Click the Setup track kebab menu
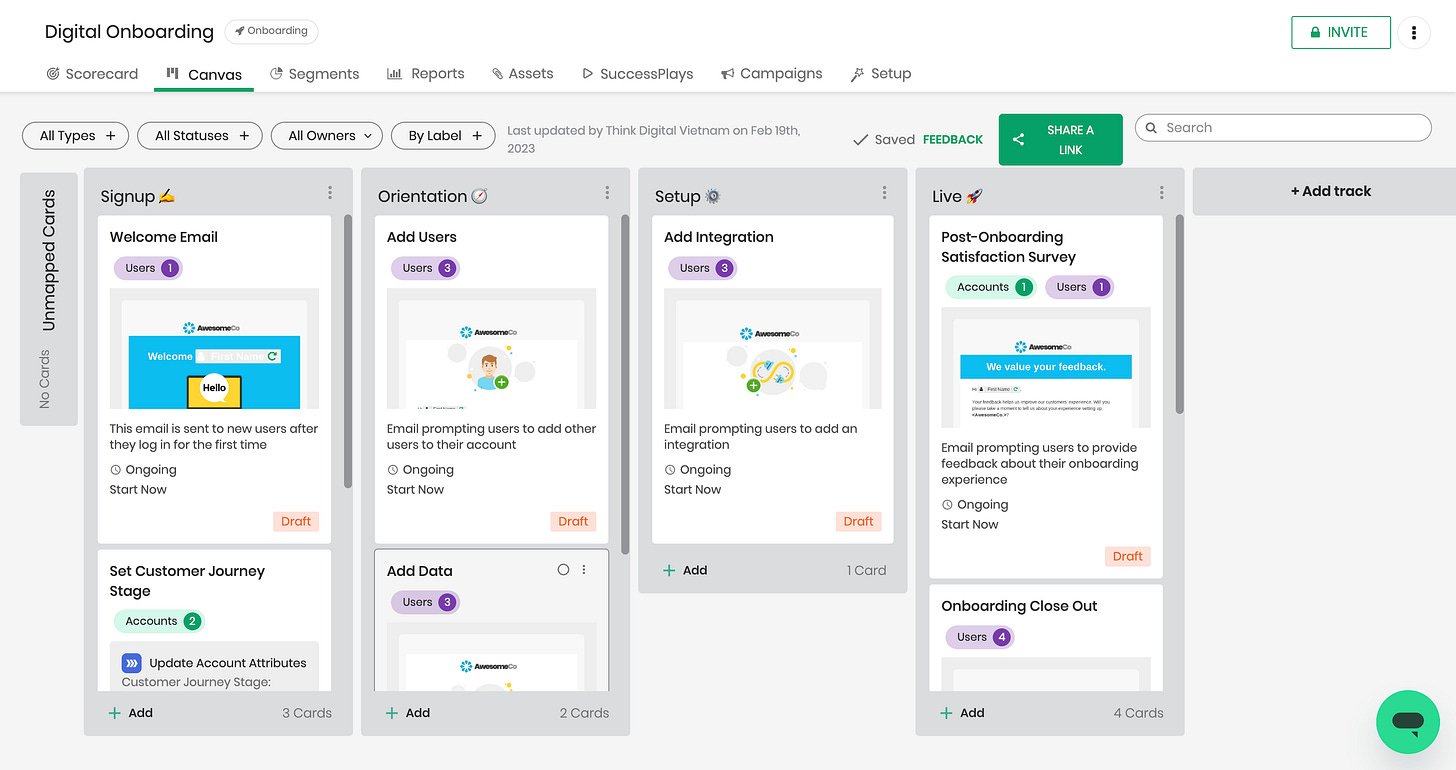The height and width of the screenshot is (770, 1456). [884, 193]
